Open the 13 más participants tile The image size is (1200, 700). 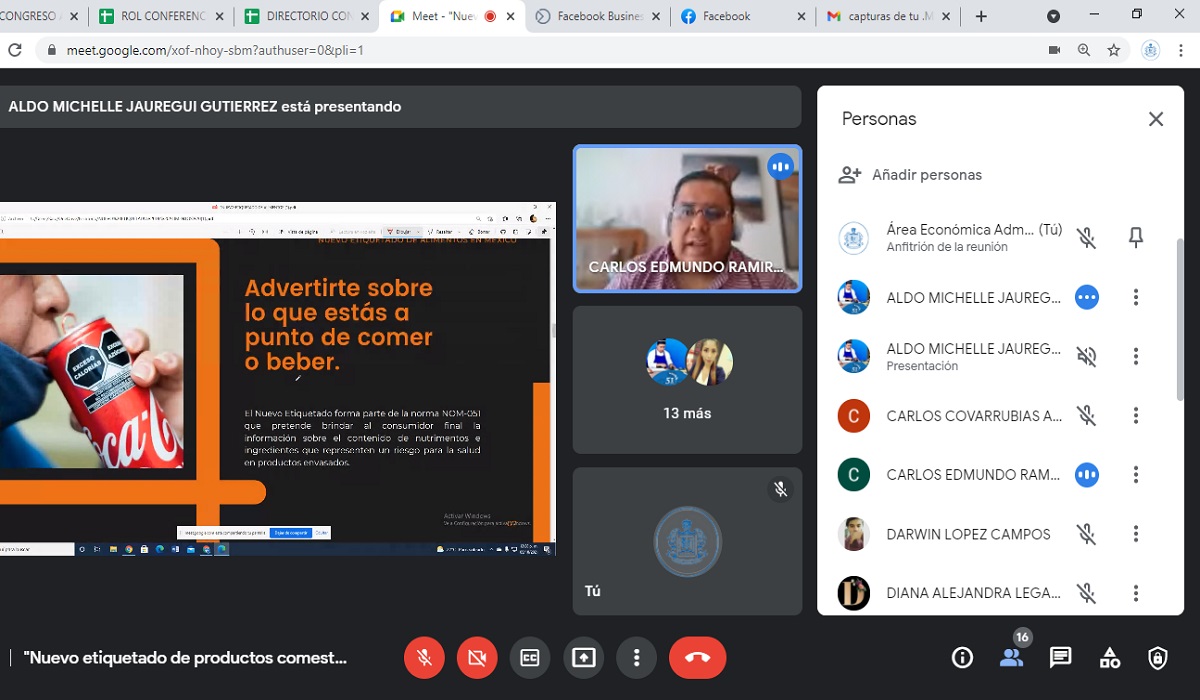(687, 380)
